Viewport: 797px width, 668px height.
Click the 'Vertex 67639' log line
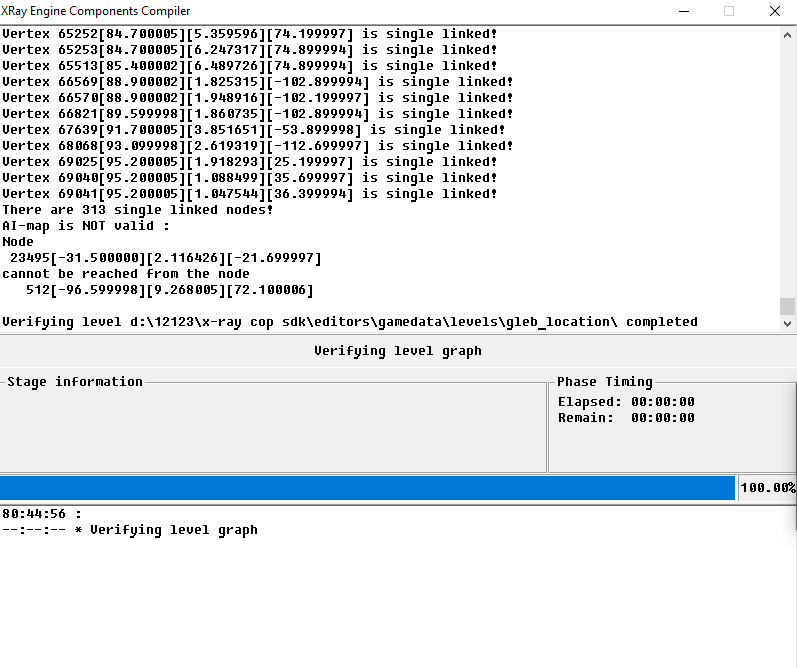[x=254, y=130]
